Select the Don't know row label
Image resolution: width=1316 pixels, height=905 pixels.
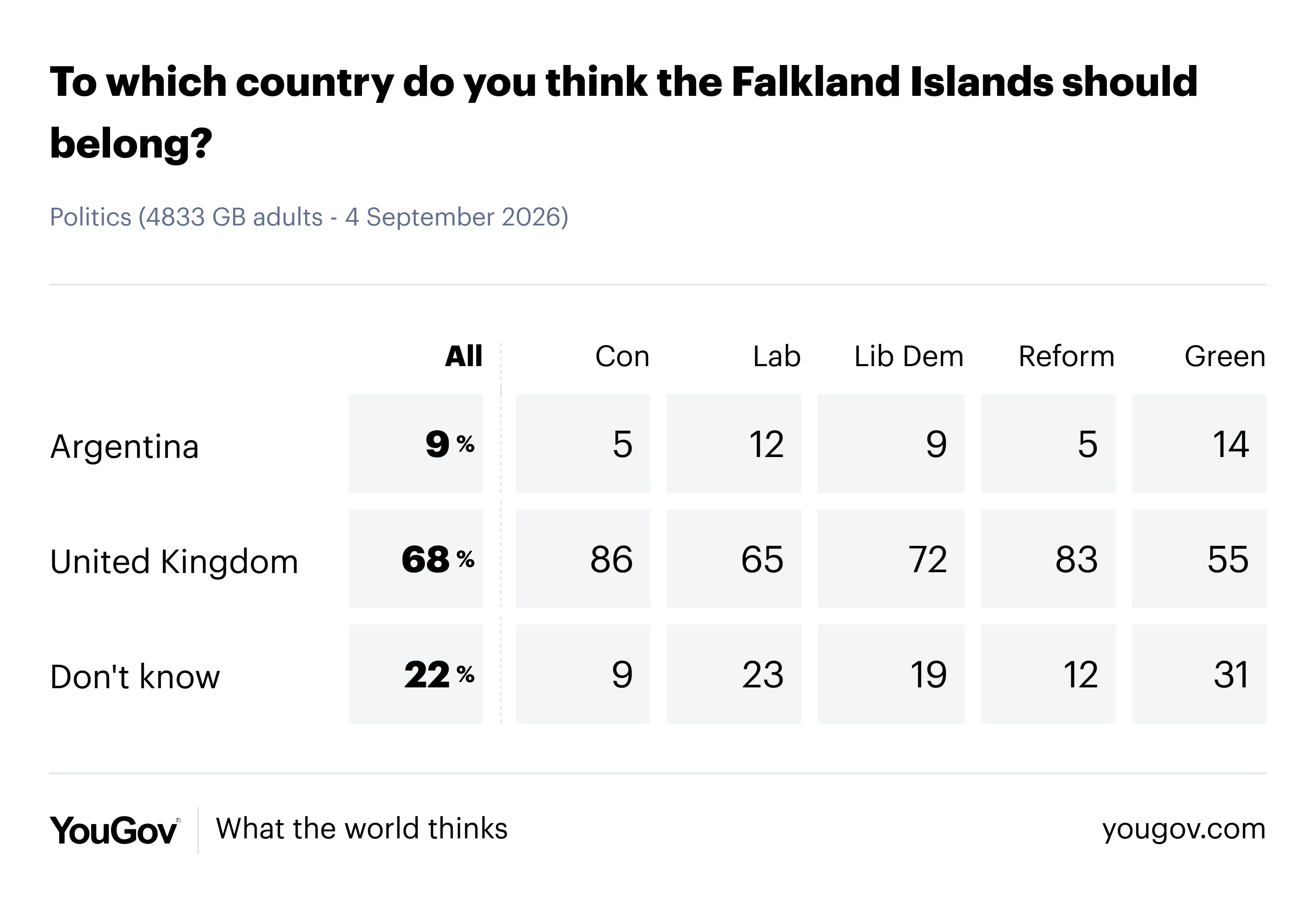(135, 676)
